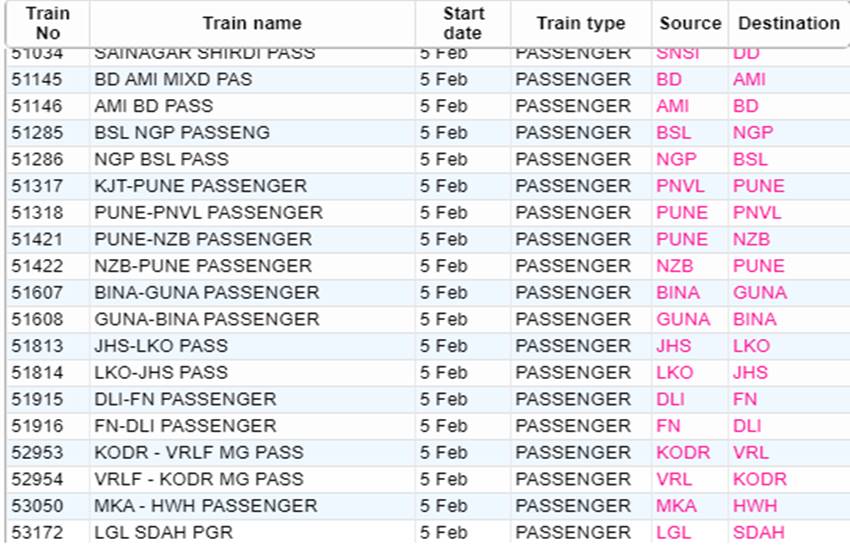Click the Start date column header
This screenshot has height=550, width=850.
pyautogui.click(x=463, y=23)
